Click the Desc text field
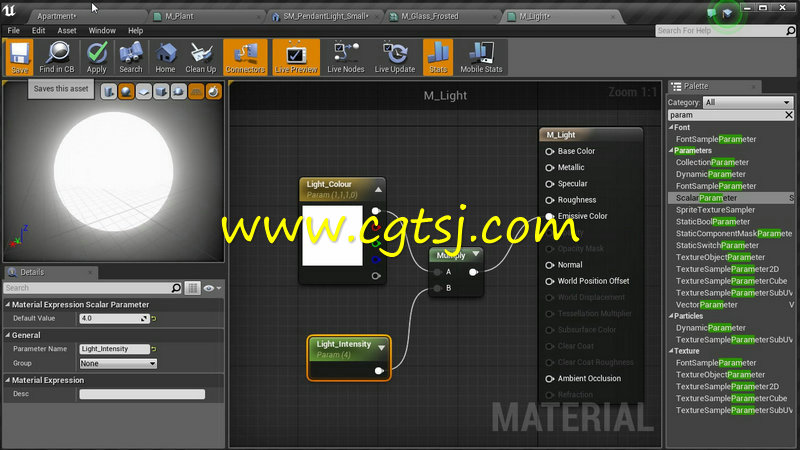The image size is (800, 450). click(142, 394)
